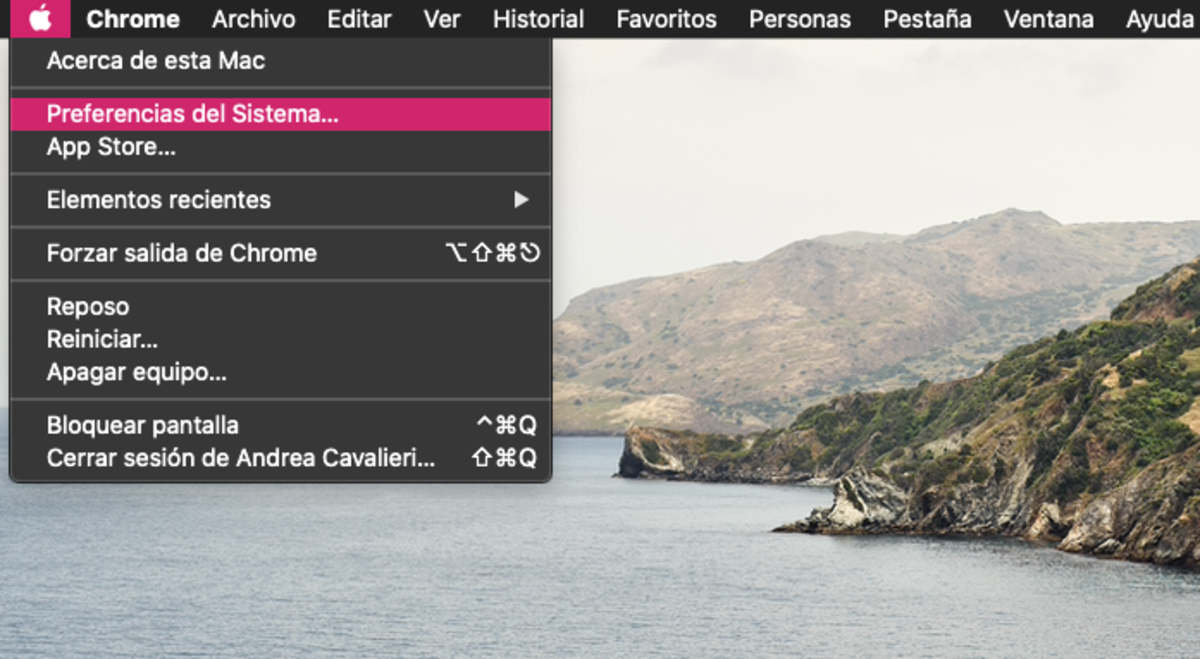The image size is (1200, 659).
Task: Choose the Reiniciar option
Action: pyautogui.click(x=102, y=340)
